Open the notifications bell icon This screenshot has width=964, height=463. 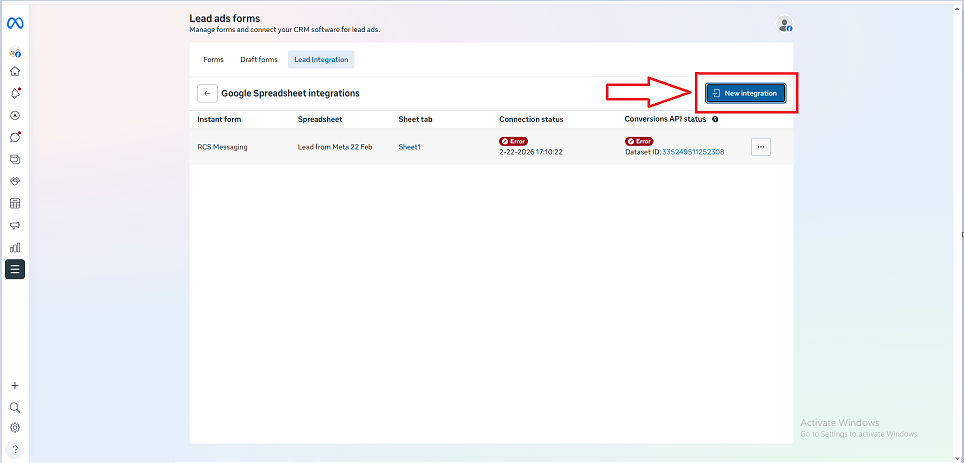[x=15, y=93]
